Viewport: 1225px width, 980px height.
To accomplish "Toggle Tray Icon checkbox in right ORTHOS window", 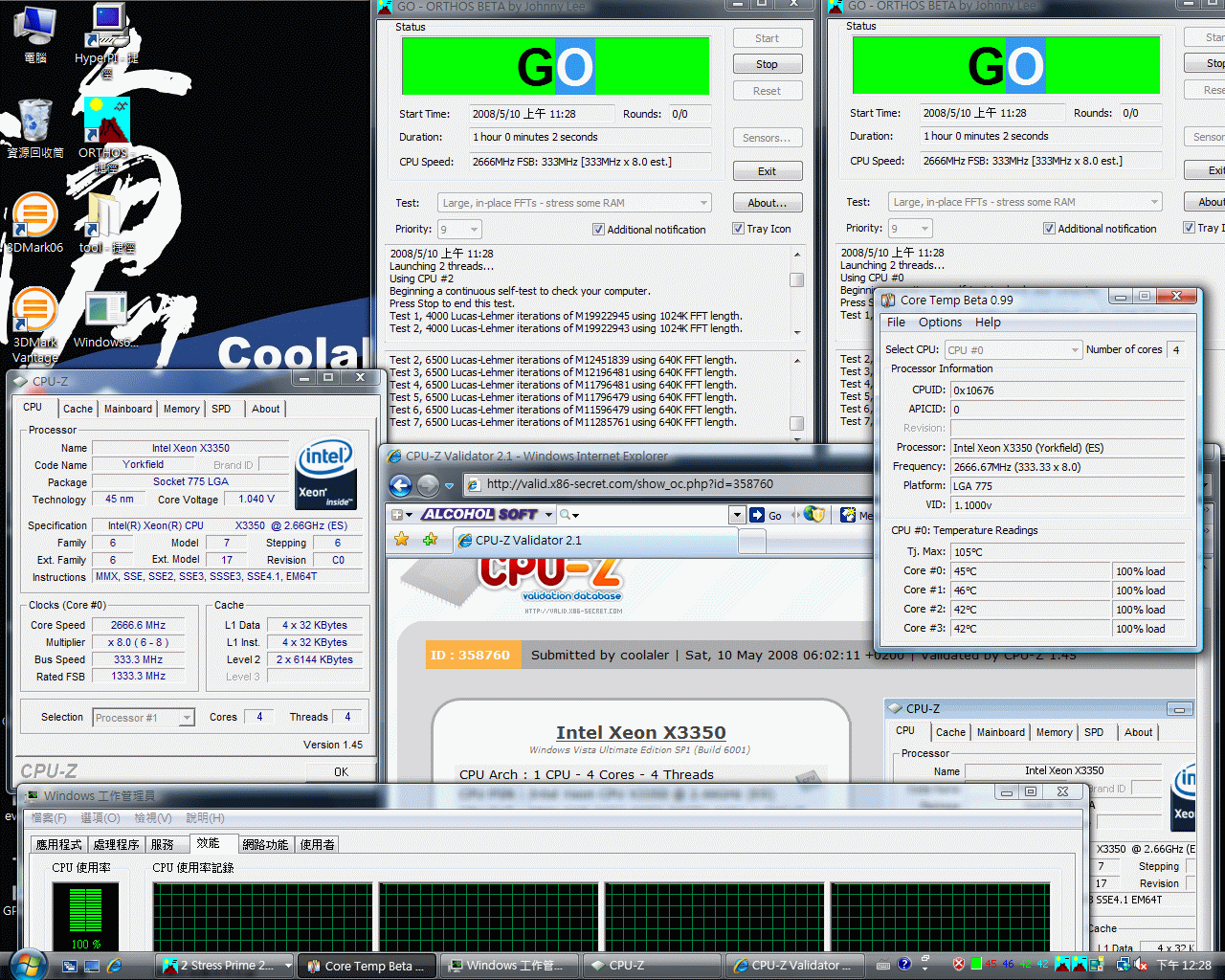I will [1189, 228].
